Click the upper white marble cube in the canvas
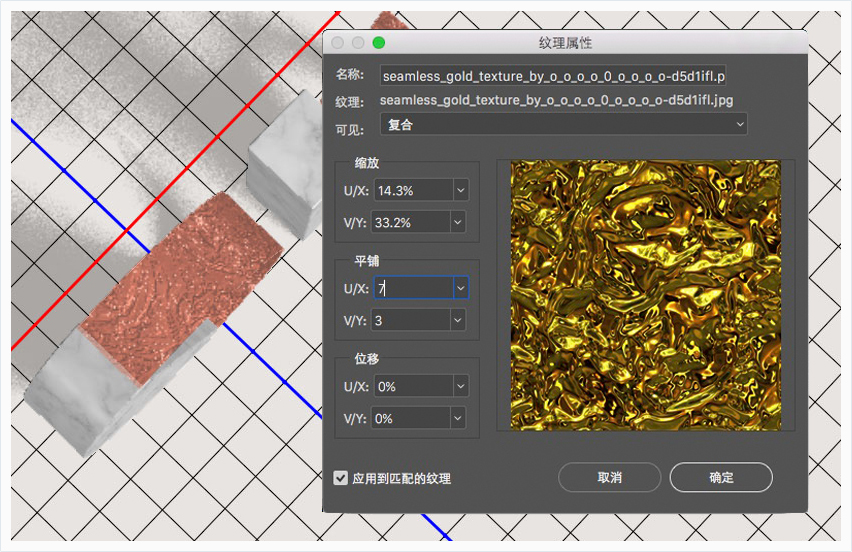852x552 pixels. point(285,163)
